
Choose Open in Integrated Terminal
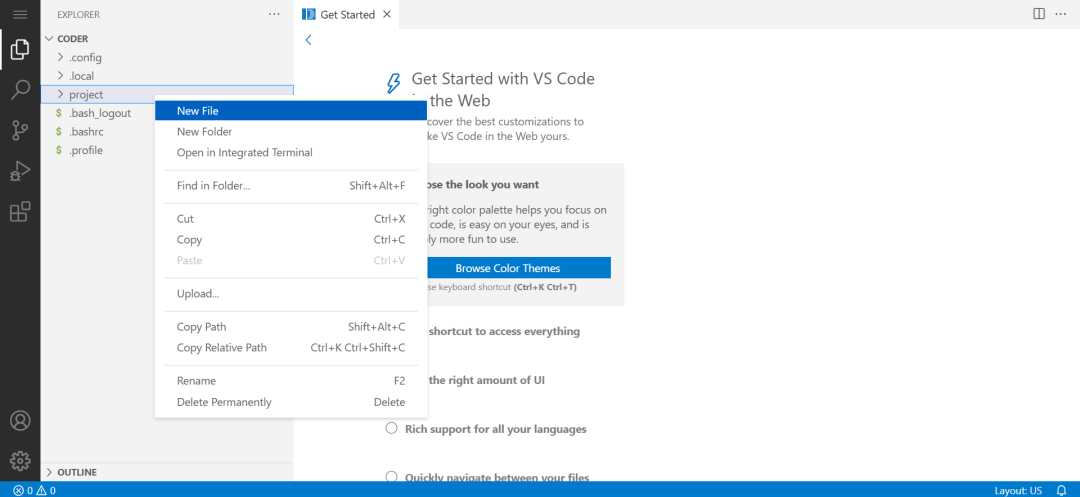pos(291,152)
